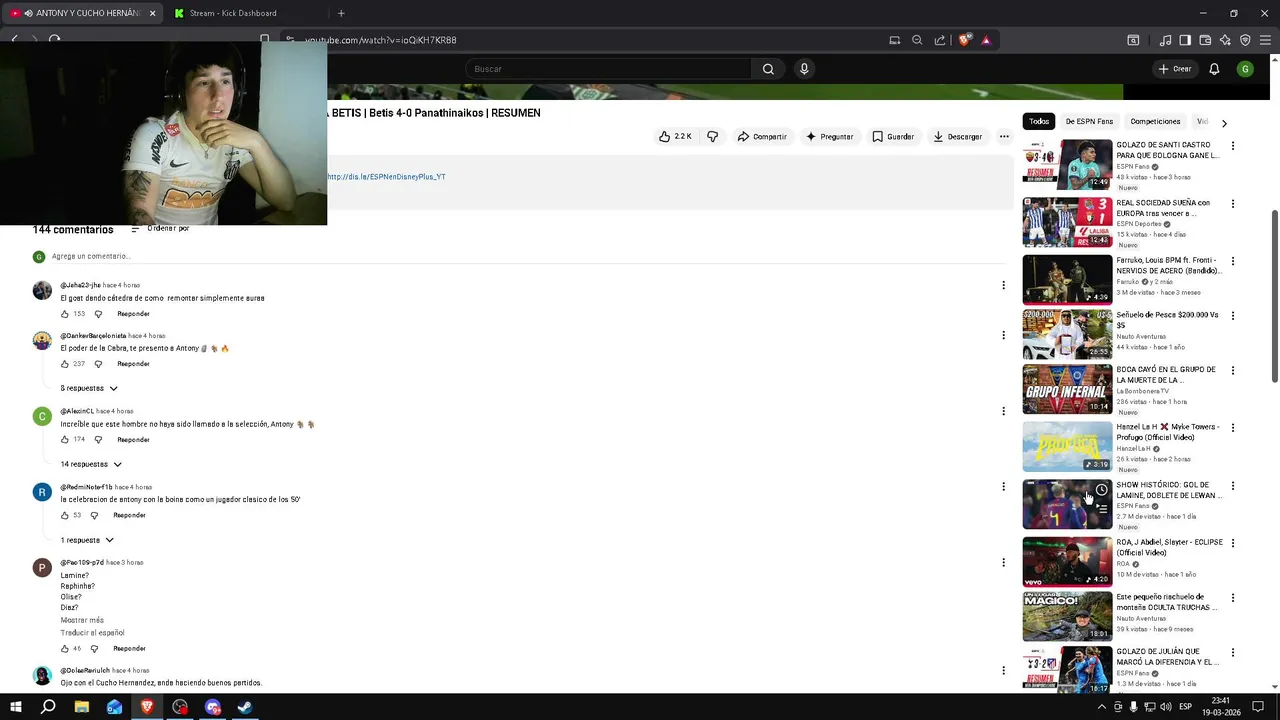Select the De ESPN Fans chip
The height and width of the screenshot is (720, 1280).
click(1089, 122)
